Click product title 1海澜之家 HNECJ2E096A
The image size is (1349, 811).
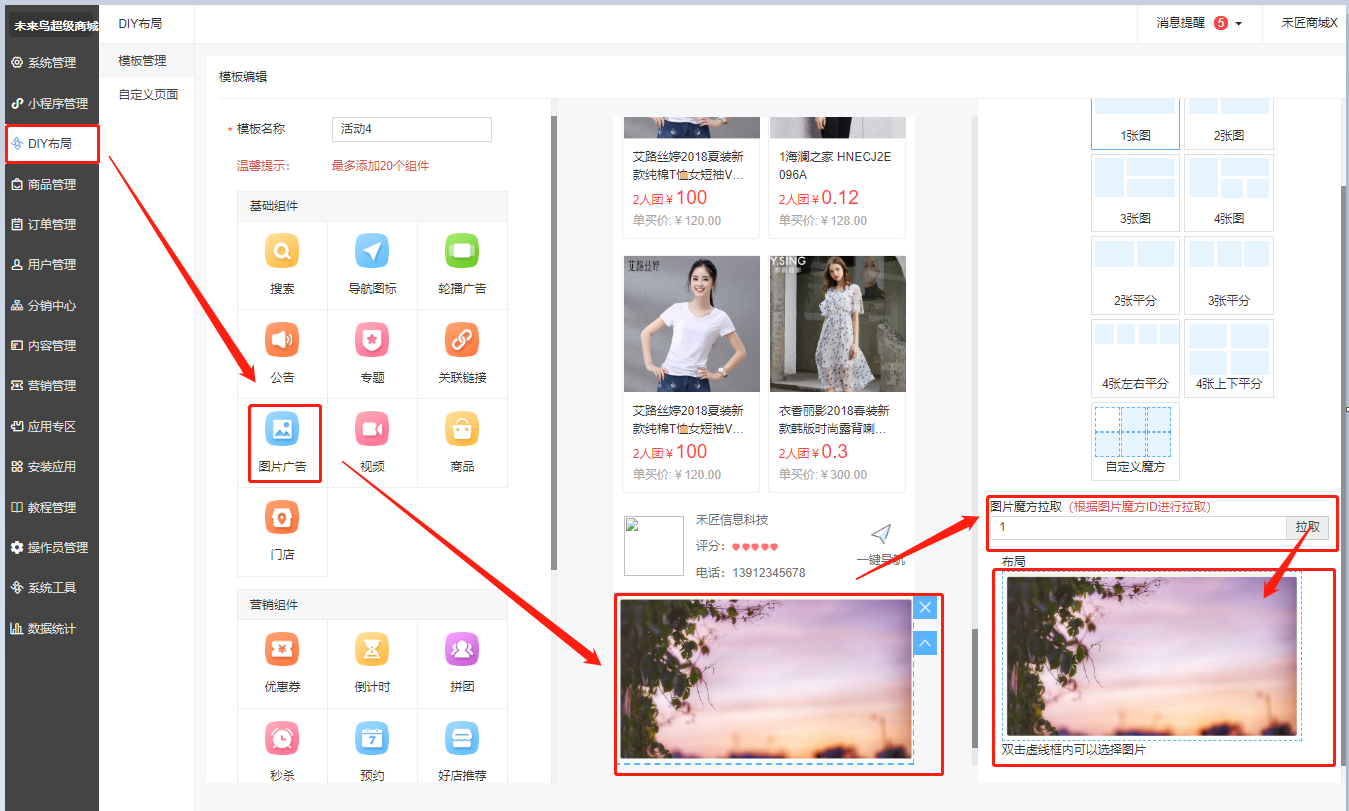836,165
